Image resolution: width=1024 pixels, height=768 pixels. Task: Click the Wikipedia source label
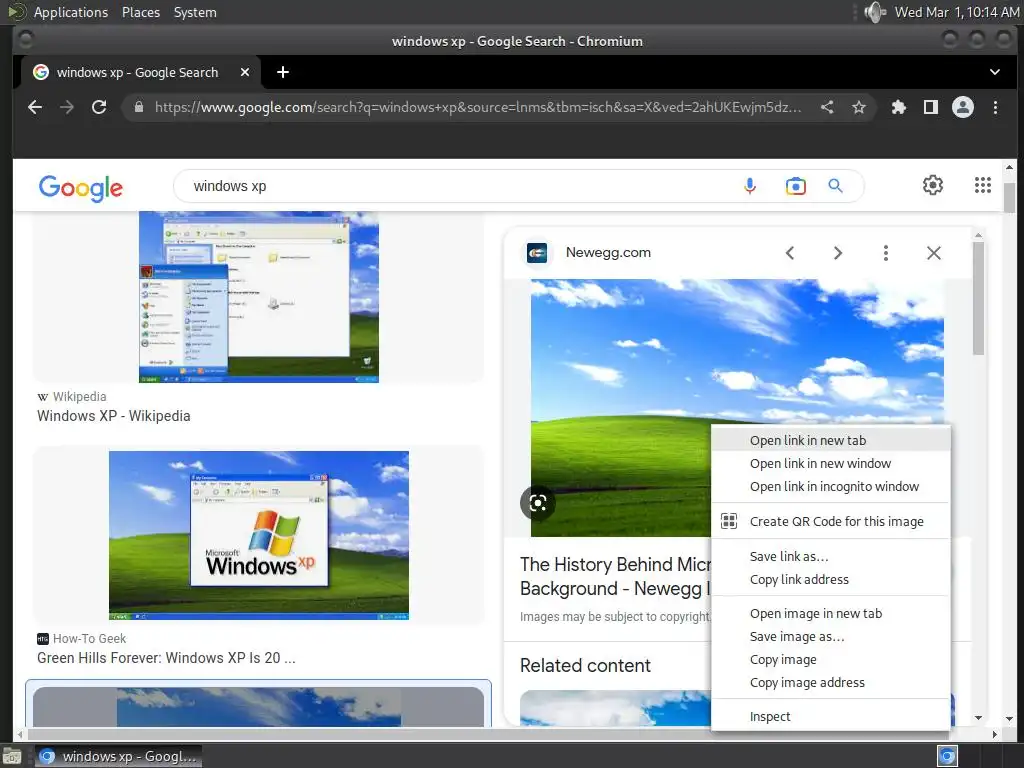pos(79,396)
